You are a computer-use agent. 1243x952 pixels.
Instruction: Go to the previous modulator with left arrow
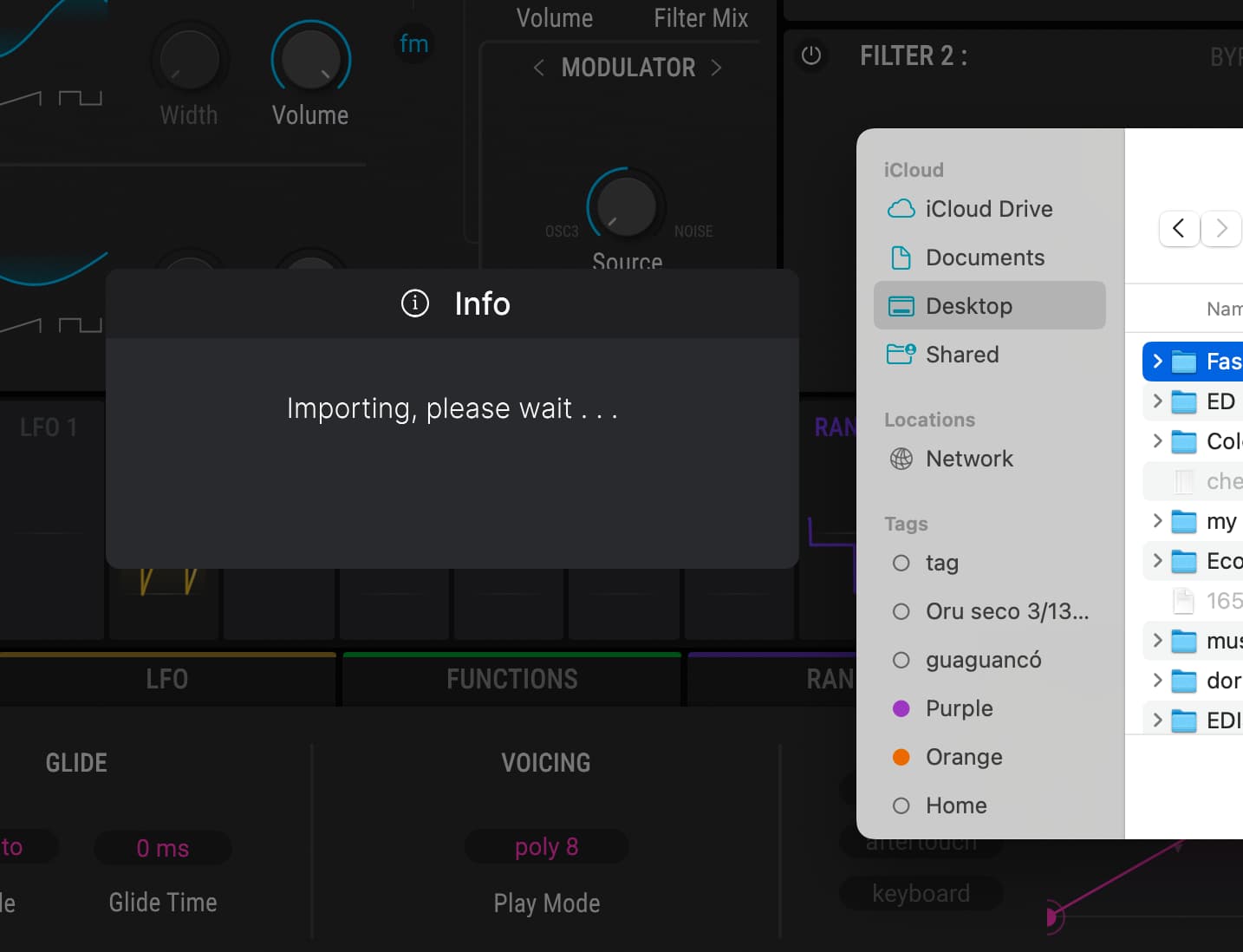[539, 68]
